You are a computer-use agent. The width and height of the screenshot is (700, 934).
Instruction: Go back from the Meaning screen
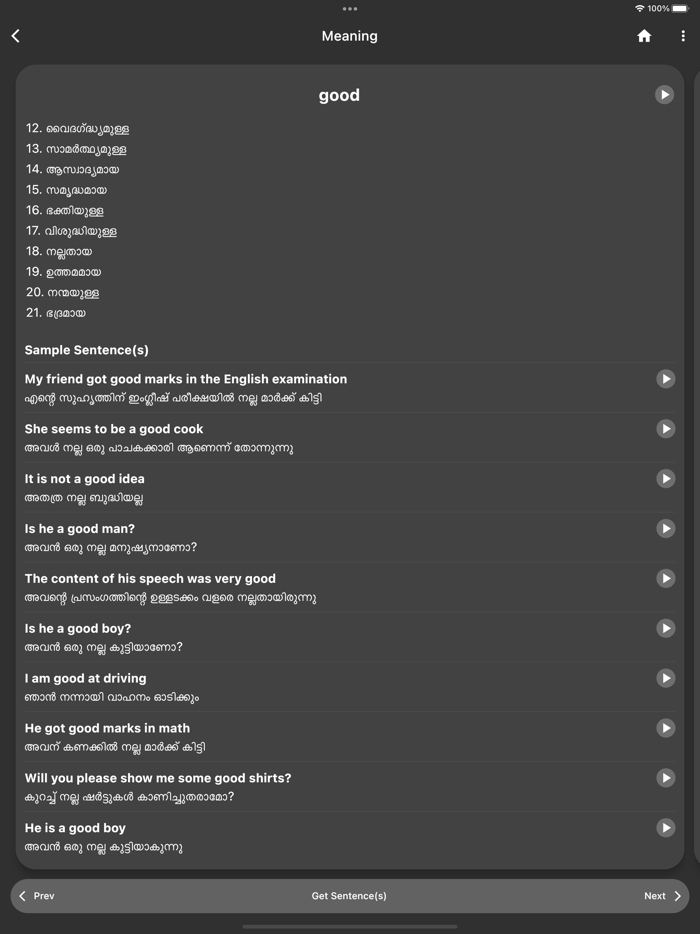click(x=16, y=35)
